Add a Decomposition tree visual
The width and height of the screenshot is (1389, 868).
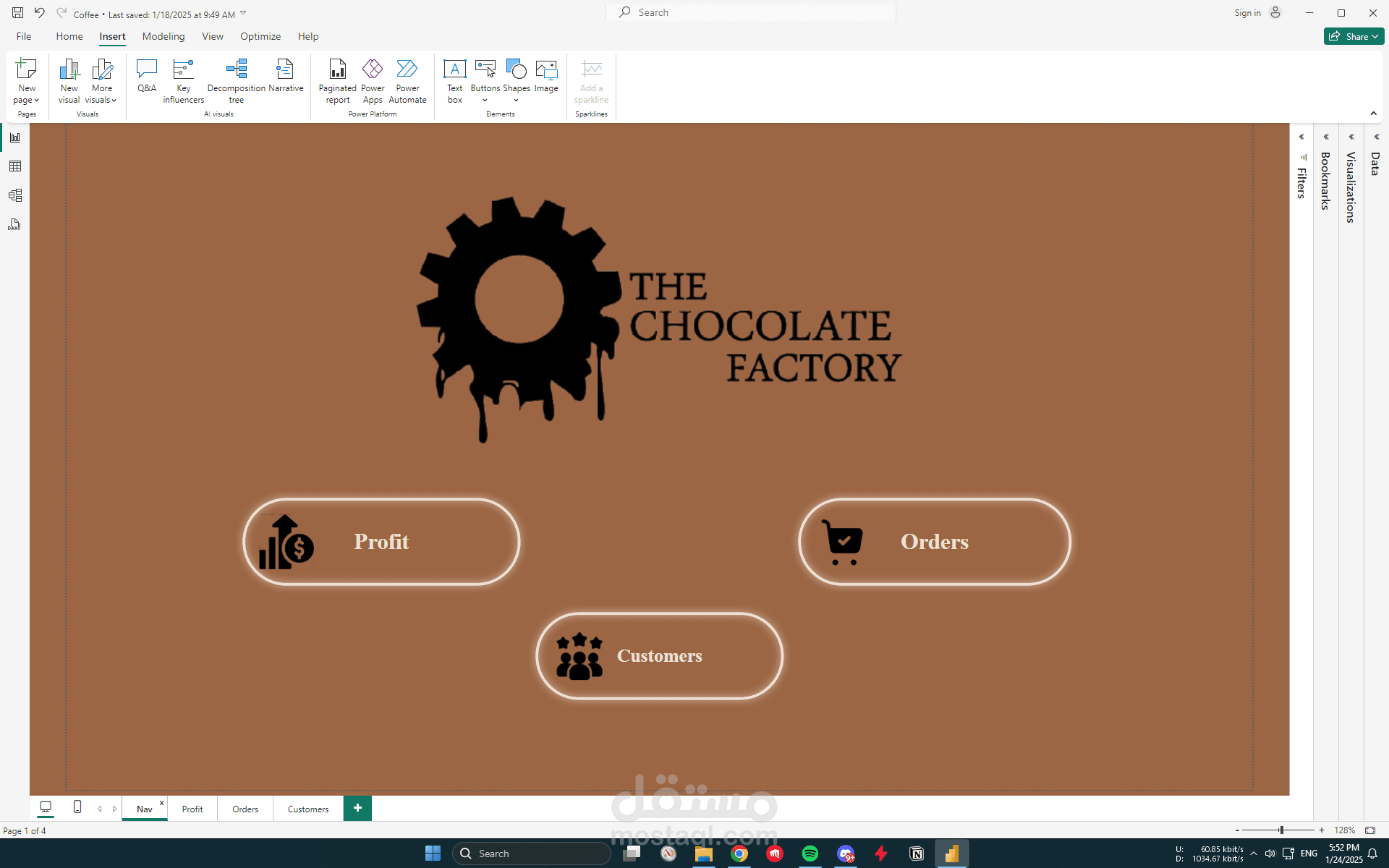coord(236,81)
